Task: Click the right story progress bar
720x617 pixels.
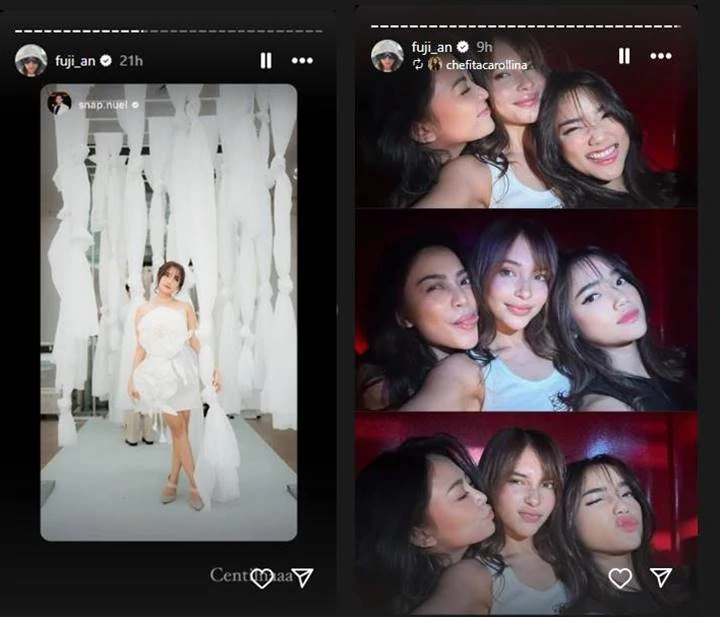Action: (x=525, y=27)
